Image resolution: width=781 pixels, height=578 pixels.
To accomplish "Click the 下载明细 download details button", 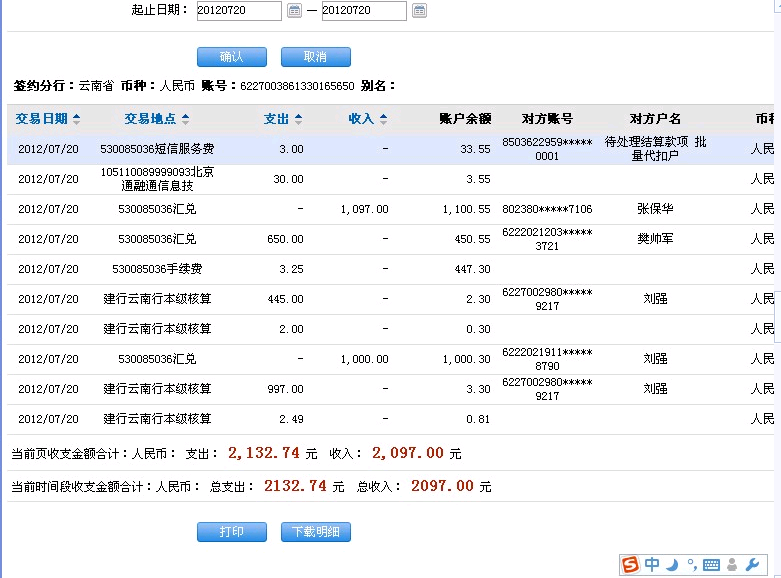I will tap(316, 532).
